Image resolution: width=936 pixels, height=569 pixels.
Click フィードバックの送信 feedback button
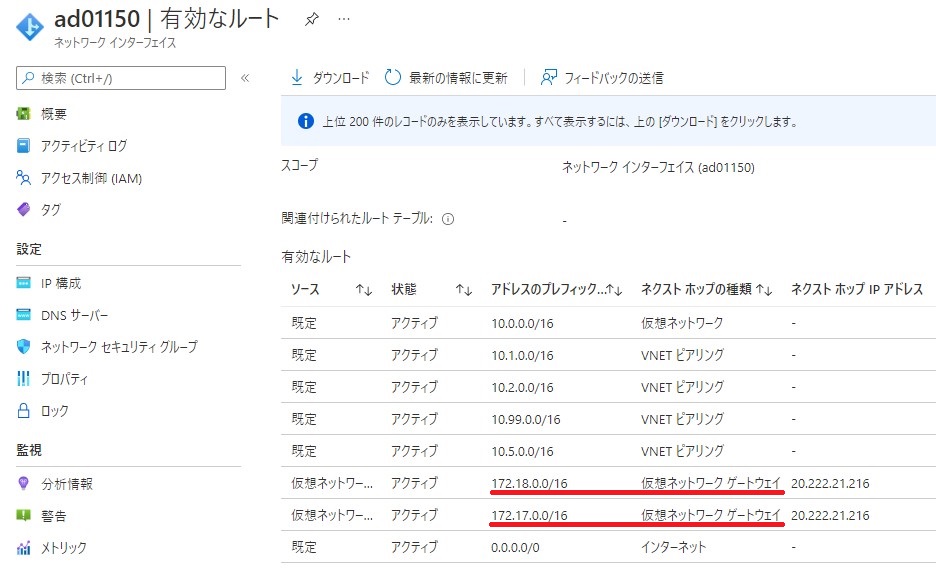point(602,78)
